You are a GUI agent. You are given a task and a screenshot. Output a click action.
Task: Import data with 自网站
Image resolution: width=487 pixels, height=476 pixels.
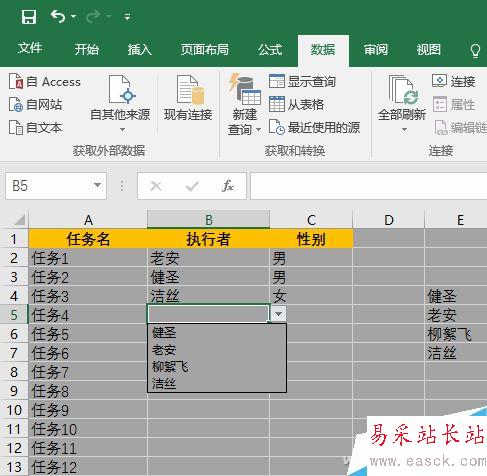[35, 105]
